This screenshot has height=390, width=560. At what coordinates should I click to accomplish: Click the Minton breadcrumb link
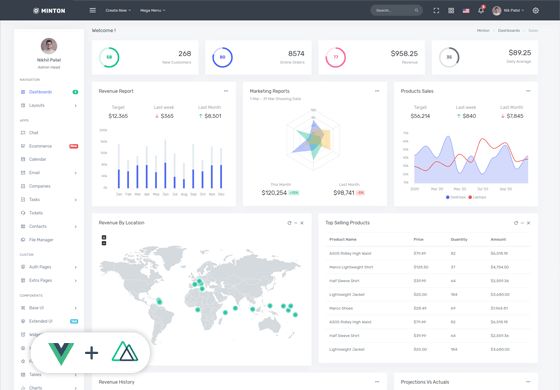coord(483,30)
